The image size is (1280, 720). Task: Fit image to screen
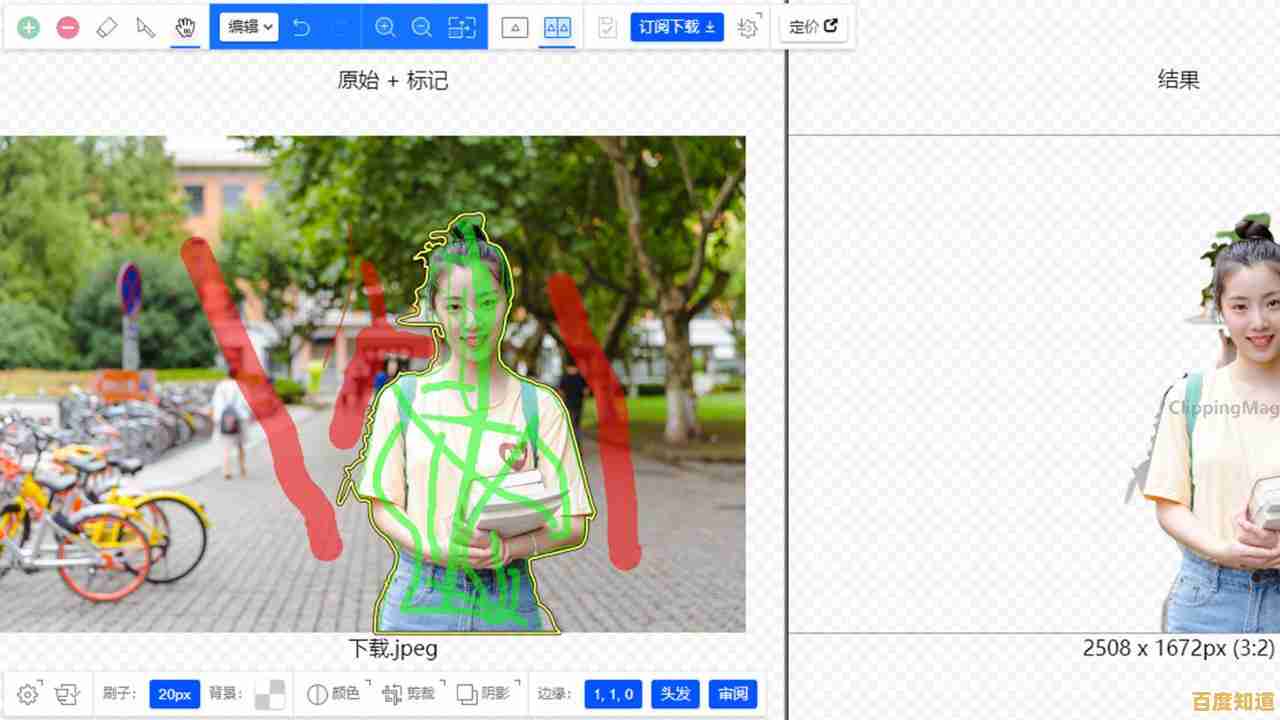click(x=461, y=28)
